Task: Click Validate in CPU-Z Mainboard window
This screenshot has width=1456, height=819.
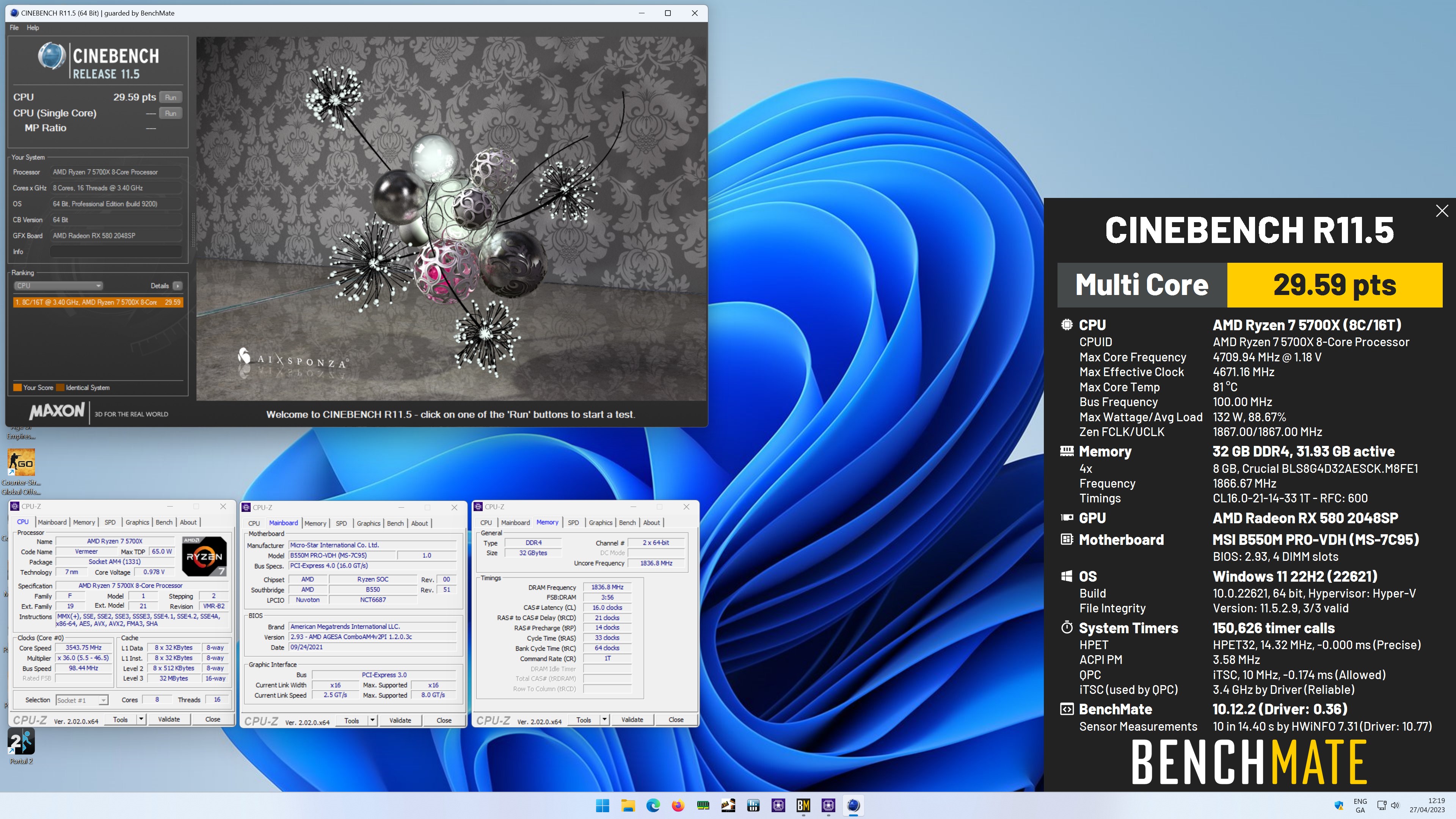Action: 400,721
